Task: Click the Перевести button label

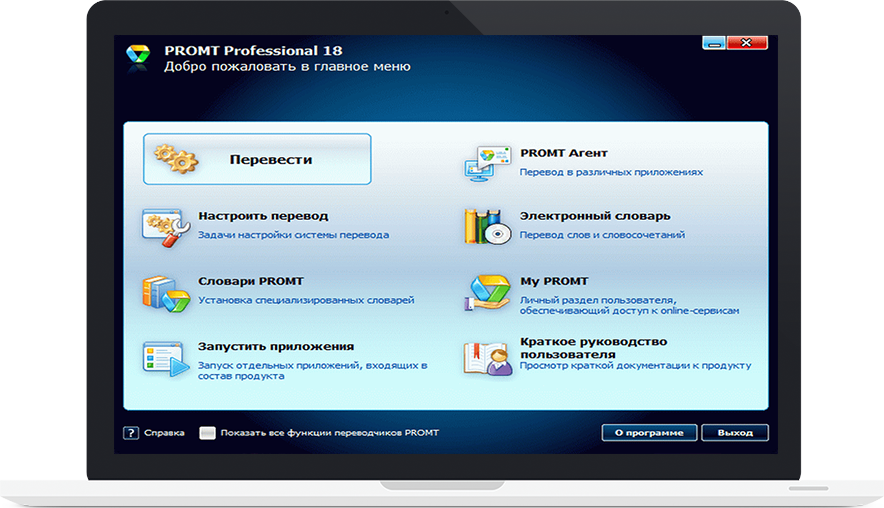Action: coord(271,160)
